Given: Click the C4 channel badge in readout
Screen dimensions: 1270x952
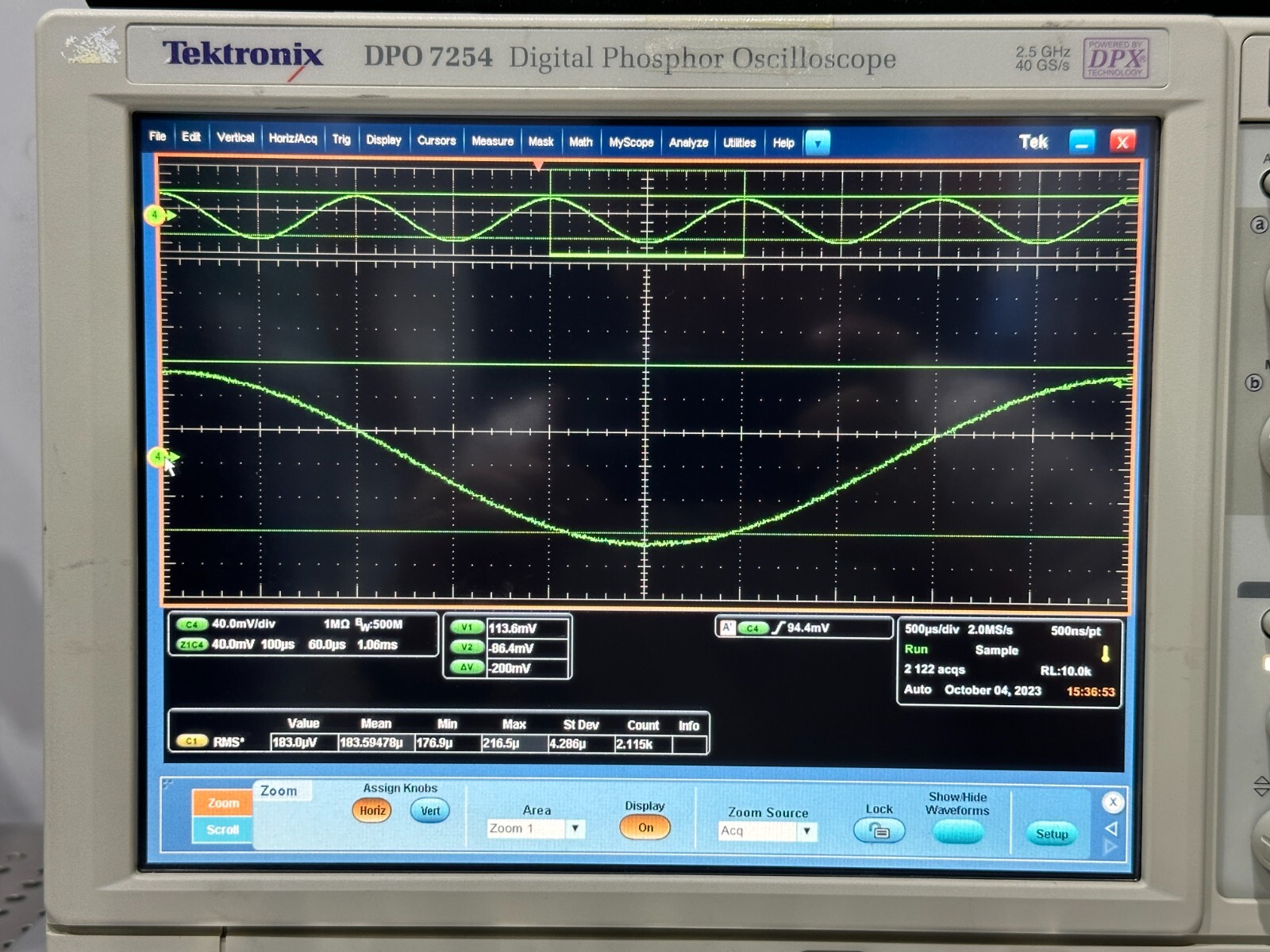Looking at the screenshot, I should point(191,624).
